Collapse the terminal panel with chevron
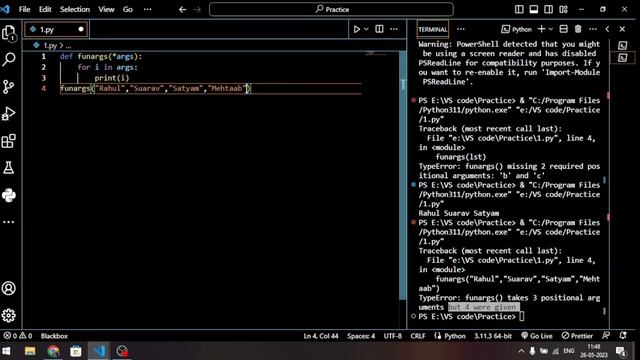 608,29
